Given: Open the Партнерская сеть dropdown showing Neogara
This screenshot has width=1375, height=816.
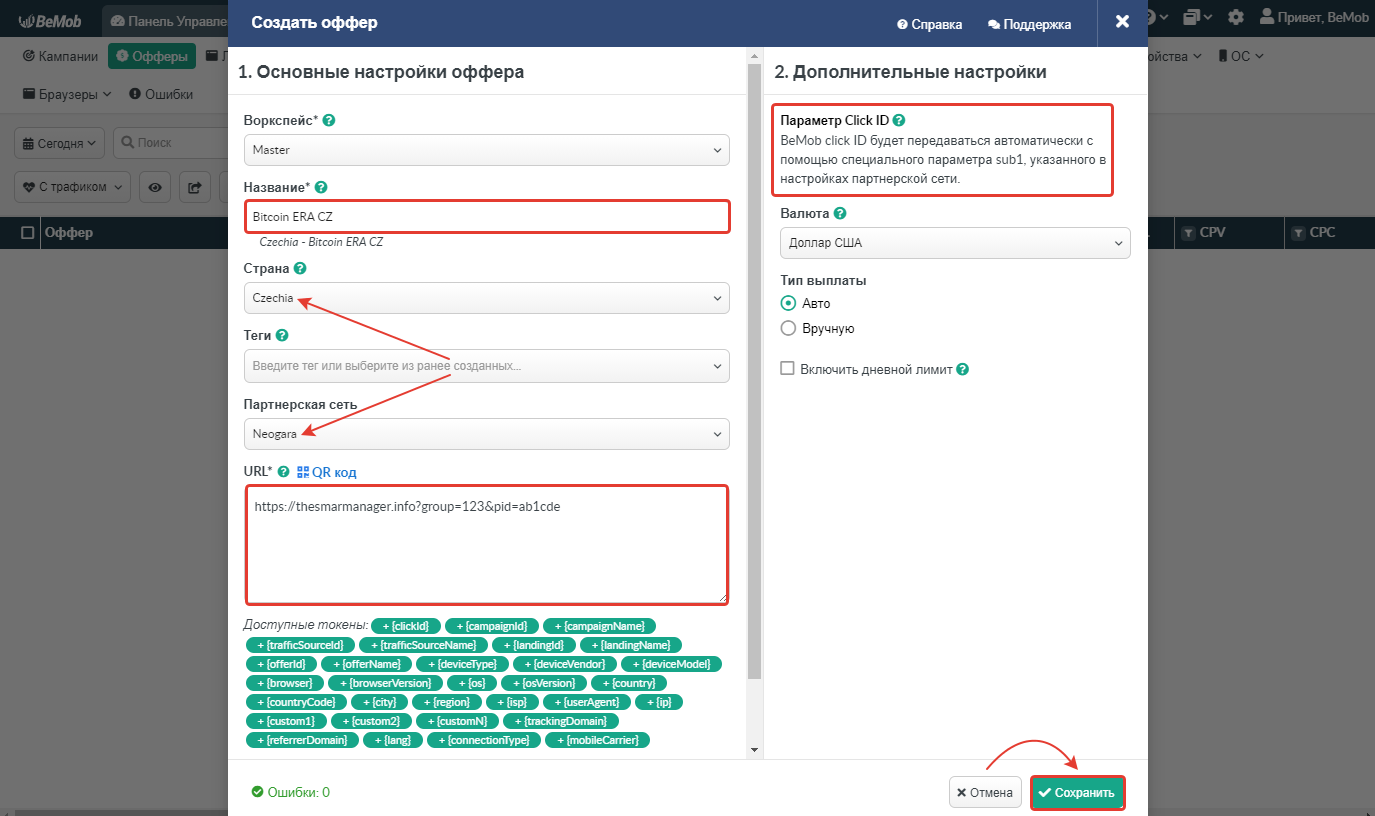Looking at the screenshot, I should (x=487, y=434).
